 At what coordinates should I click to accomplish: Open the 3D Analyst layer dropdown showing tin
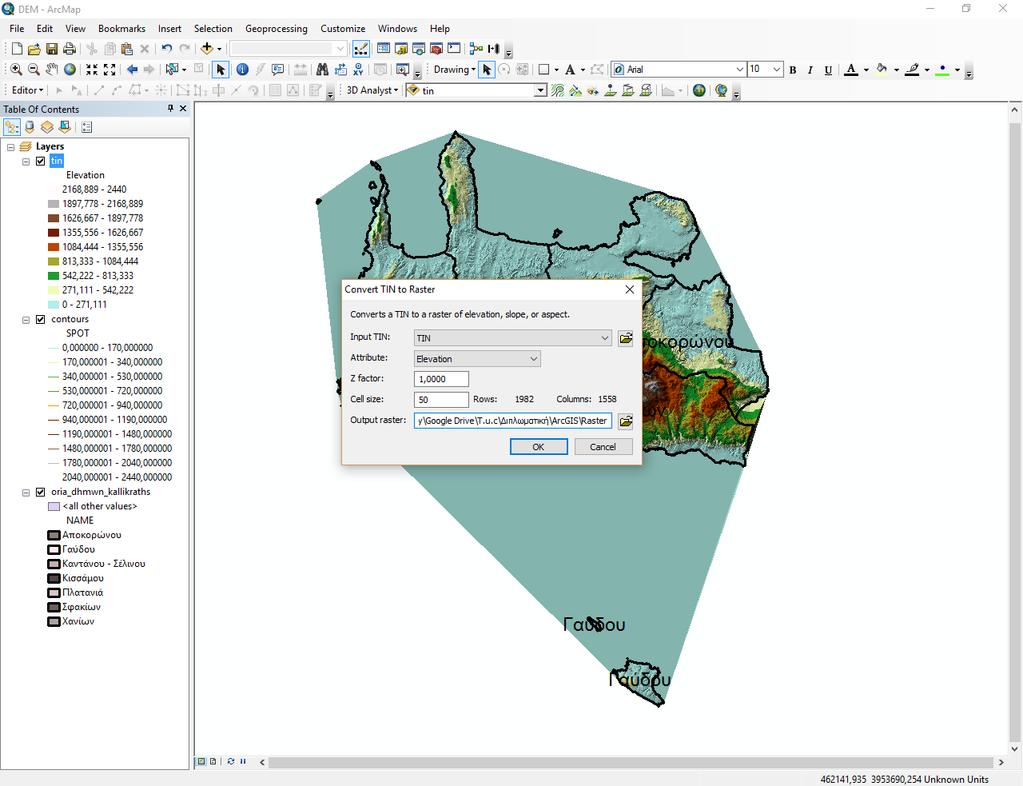pos(540,91)
